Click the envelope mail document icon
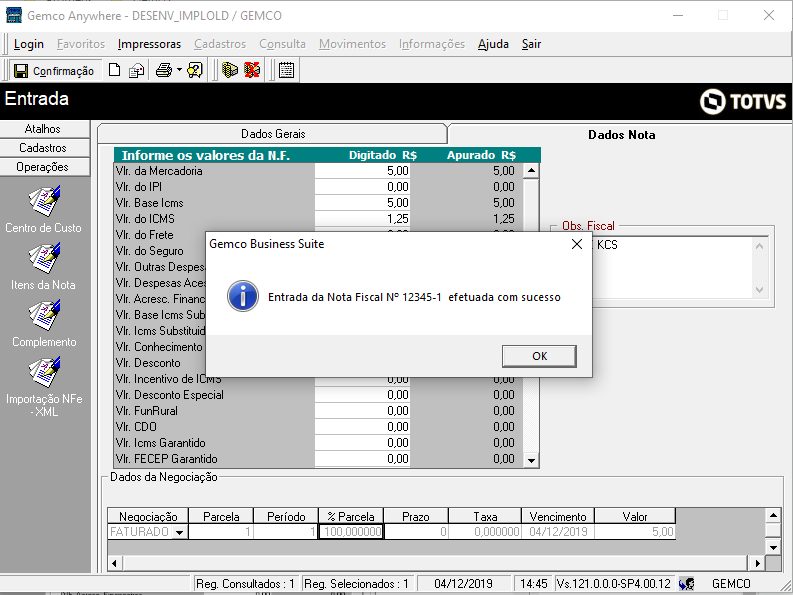This screenshot has width=793, height=595. (137, 70)
